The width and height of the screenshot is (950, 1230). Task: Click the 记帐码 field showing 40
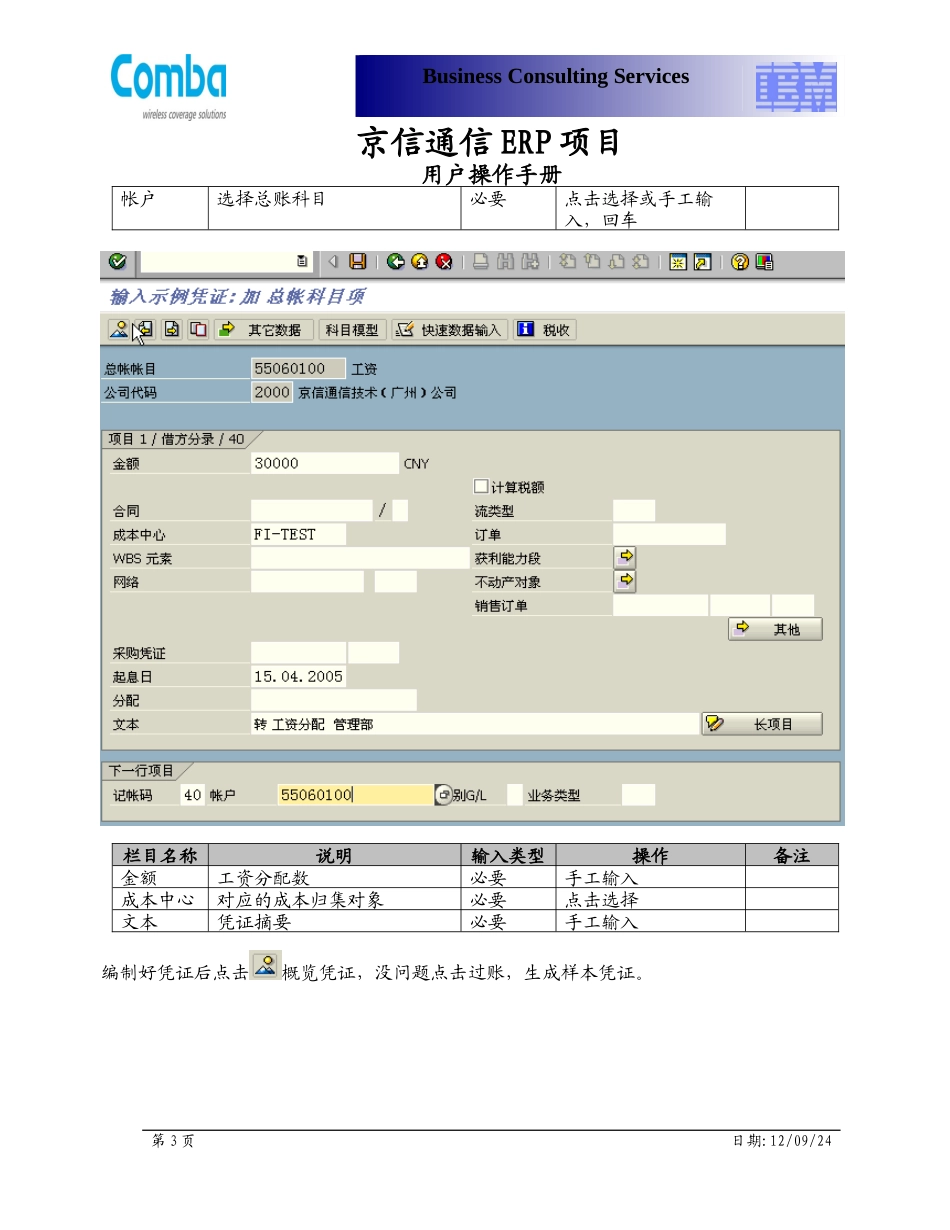pos(193,795)
